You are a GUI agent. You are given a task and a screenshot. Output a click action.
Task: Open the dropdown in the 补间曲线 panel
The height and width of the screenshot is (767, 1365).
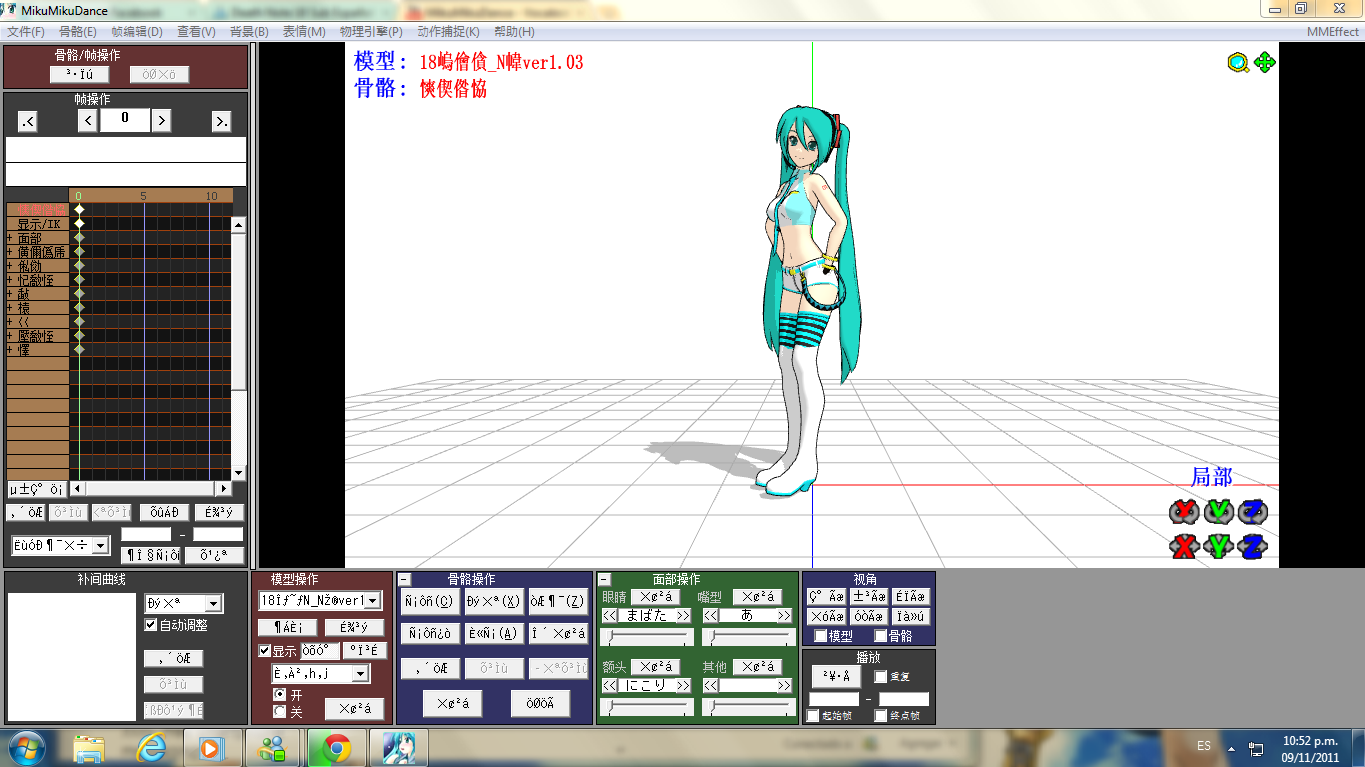tap(213, 604)
